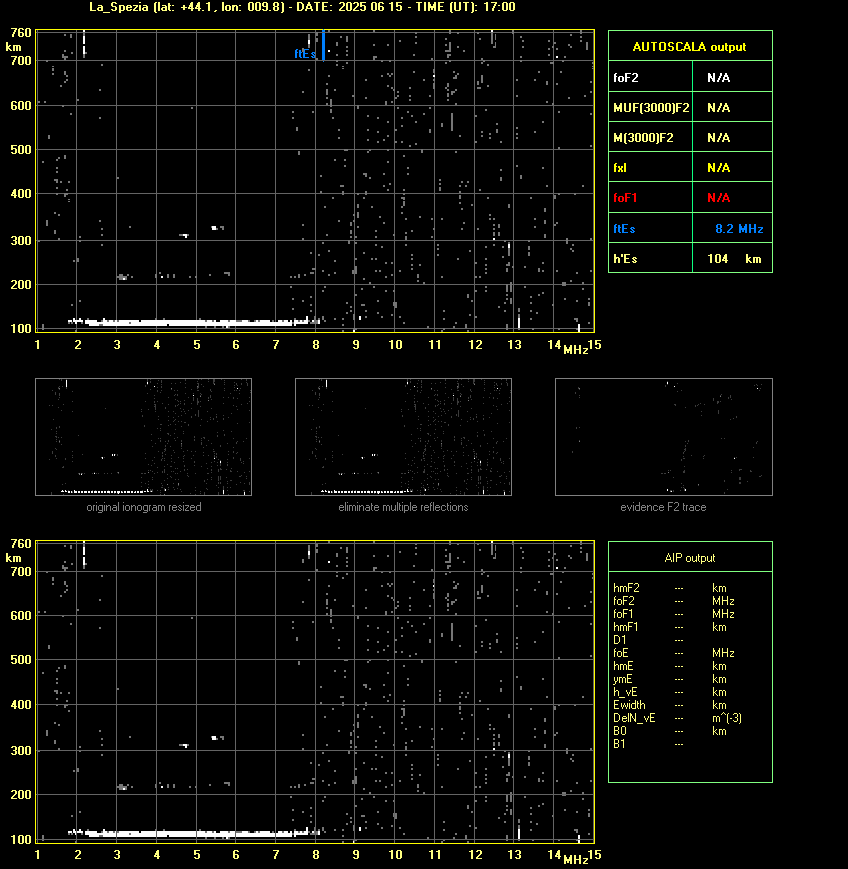Click the B1 row in AIP output
Image resolution: width=848 pixels, height=869 pixels.
pyautogui.click(x=648, y=744)
